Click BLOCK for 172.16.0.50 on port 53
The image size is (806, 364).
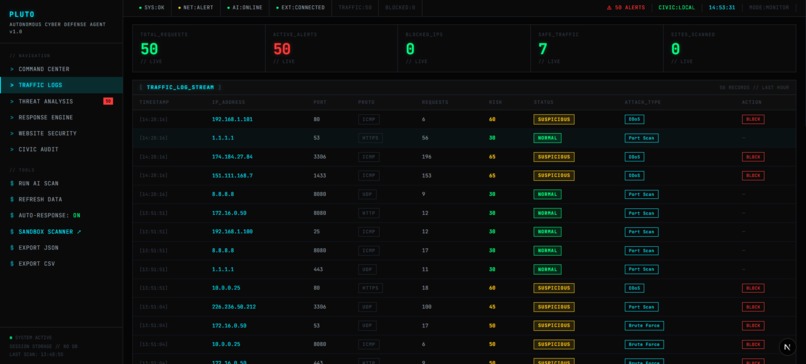753,325
